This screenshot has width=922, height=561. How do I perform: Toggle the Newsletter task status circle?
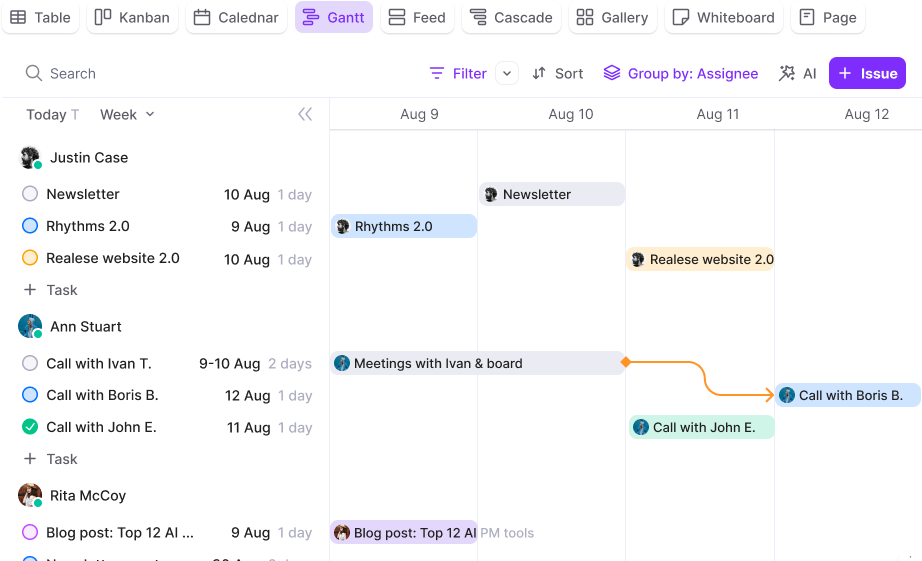30,194
